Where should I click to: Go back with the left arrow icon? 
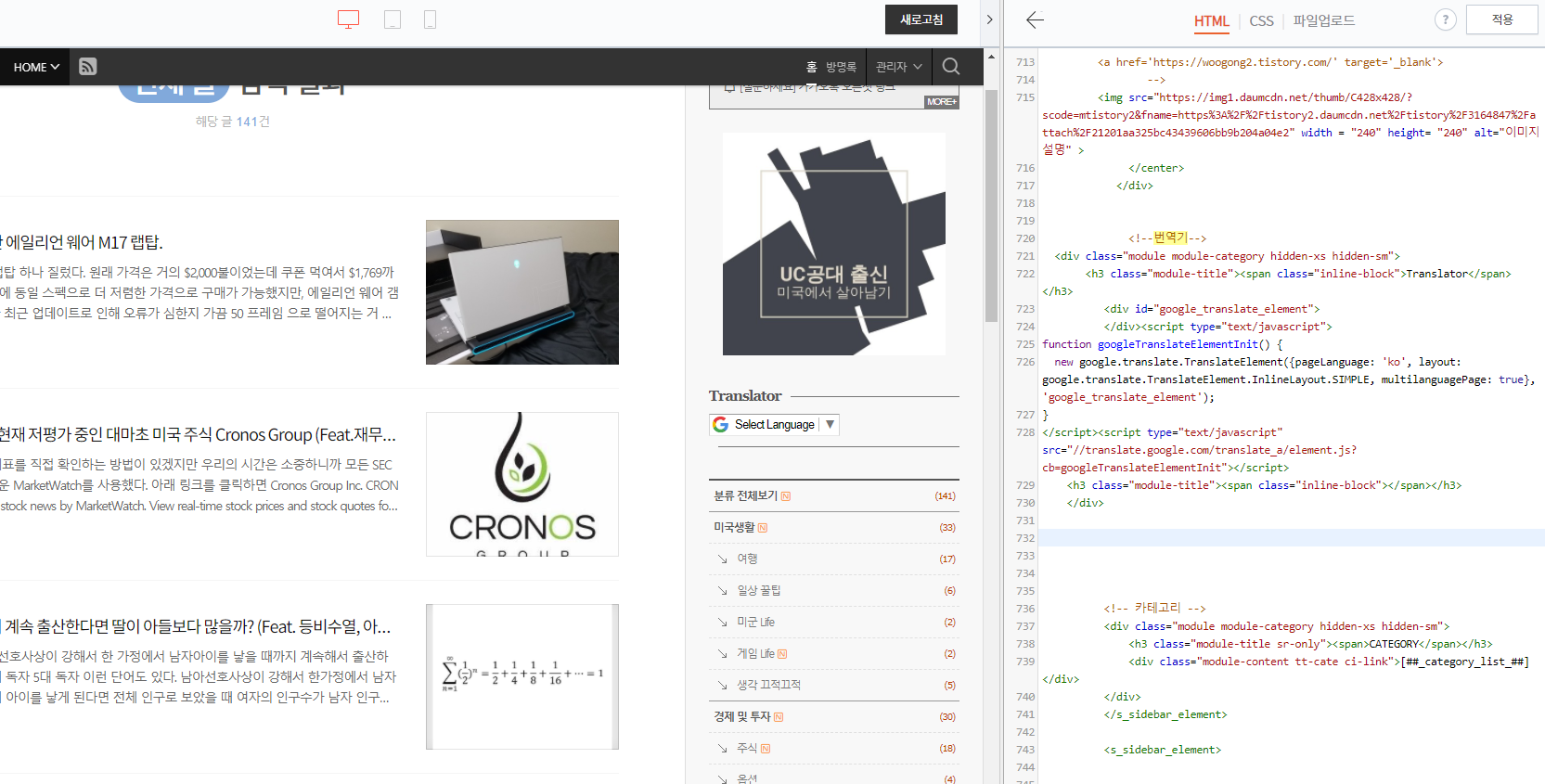point(1036,19)
